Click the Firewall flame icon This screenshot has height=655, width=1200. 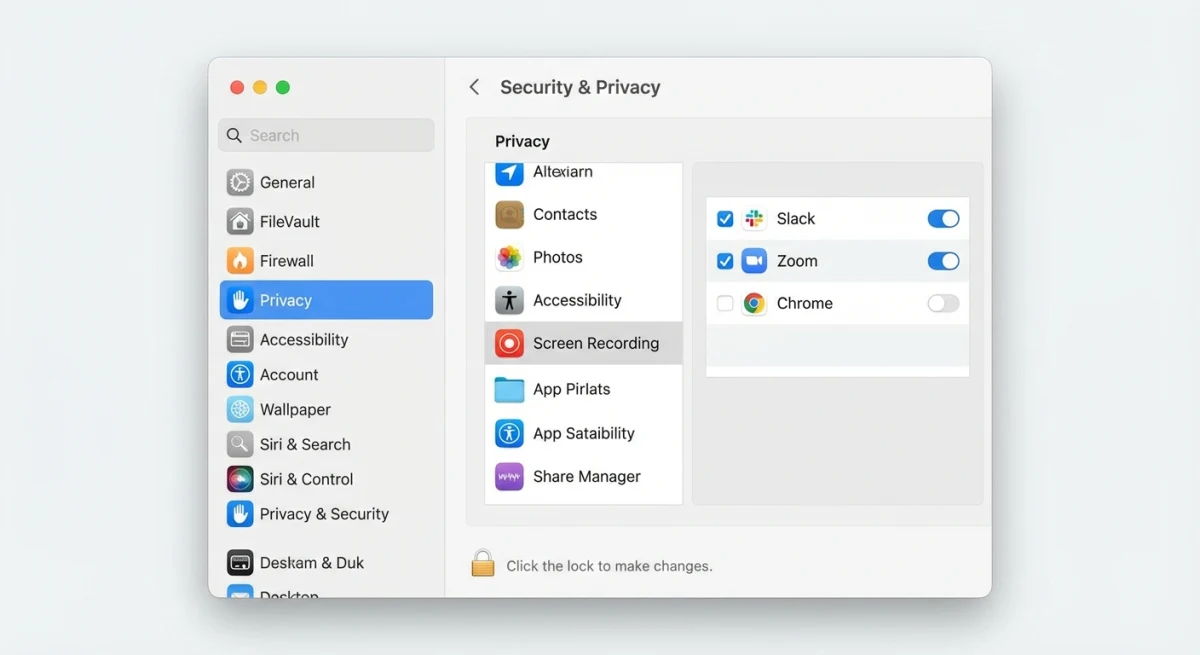240,261
